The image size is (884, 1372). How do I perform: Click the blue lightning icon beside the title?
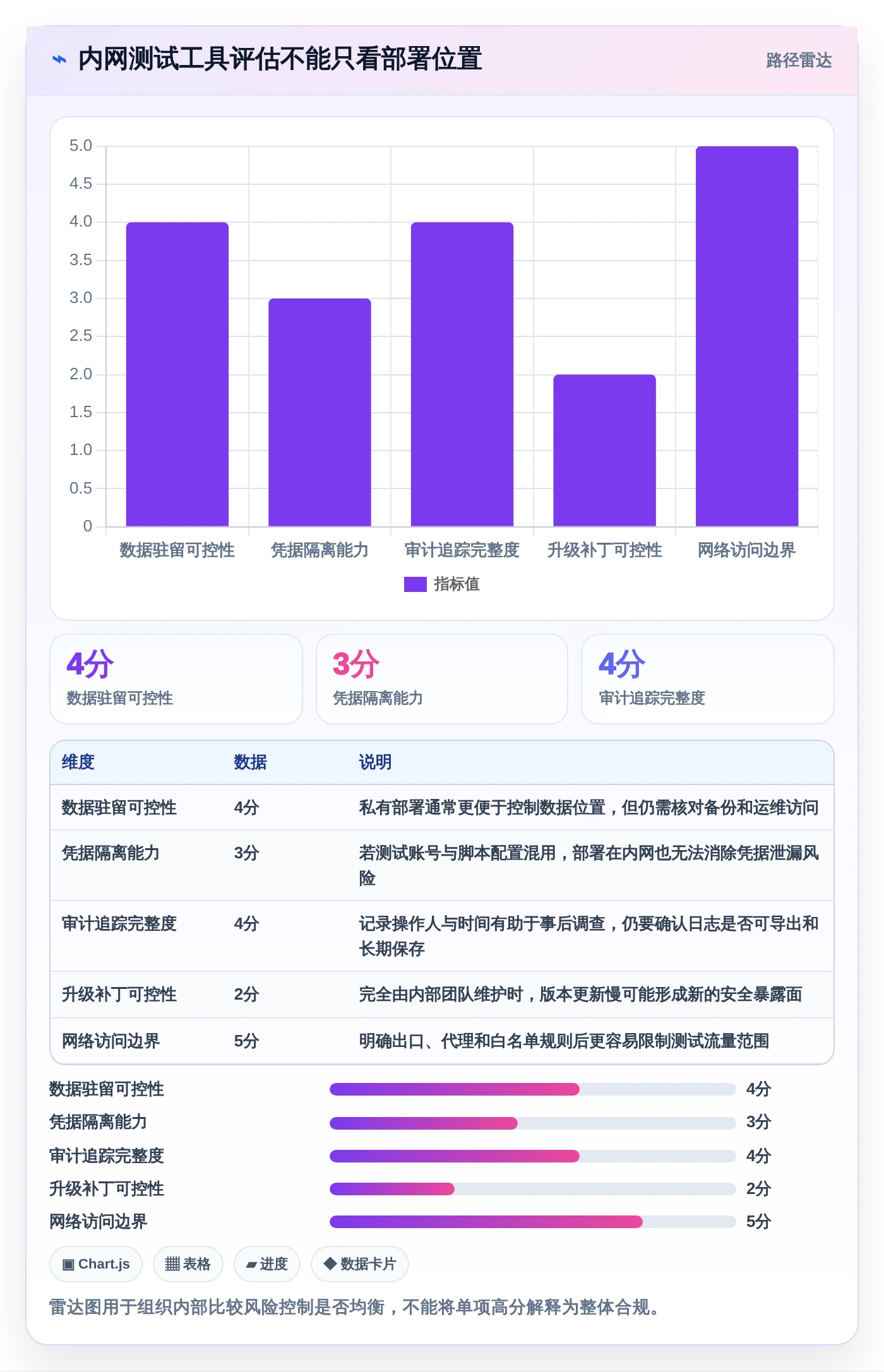pyautogui.click(x=59, y=60)
